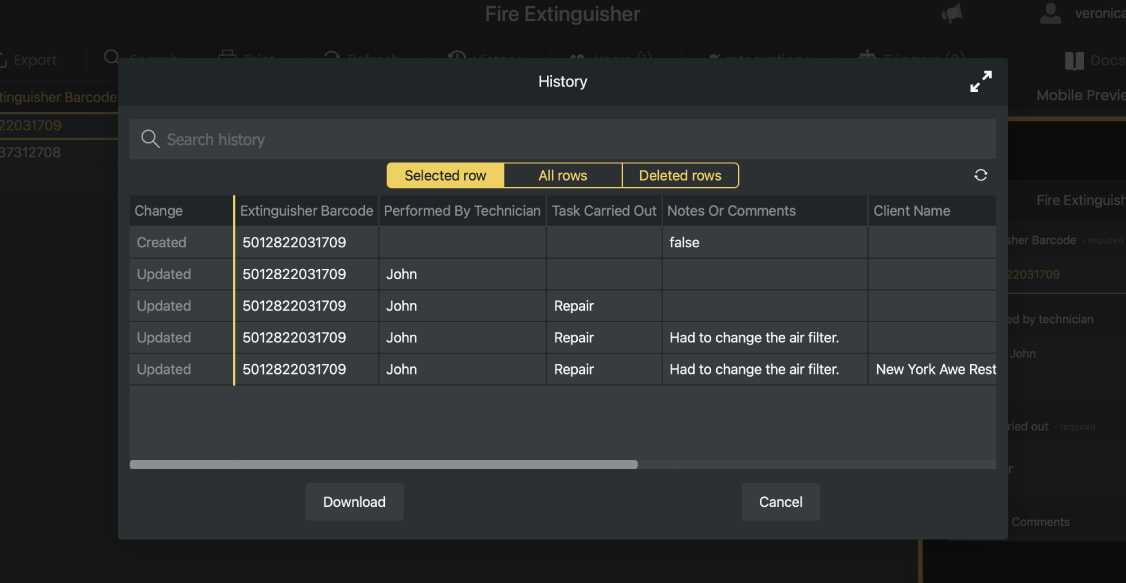The height and width of the screenshot is (583, 1126).
Task: Click the New York Awe Rest client cell
Action: 935,370
